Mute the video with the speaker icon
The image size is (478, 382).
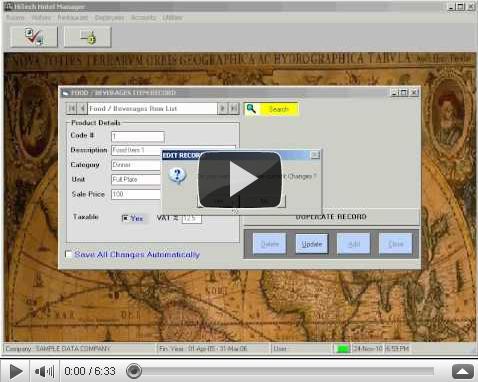click(44, 371)
